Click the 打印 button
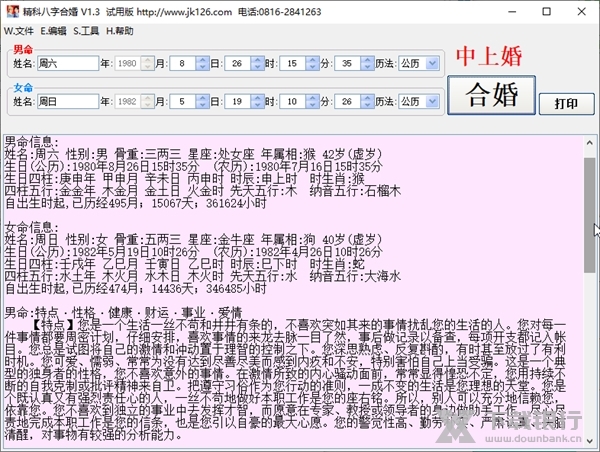The width and height of the screenshot is (600, 452). coord(566,104)
